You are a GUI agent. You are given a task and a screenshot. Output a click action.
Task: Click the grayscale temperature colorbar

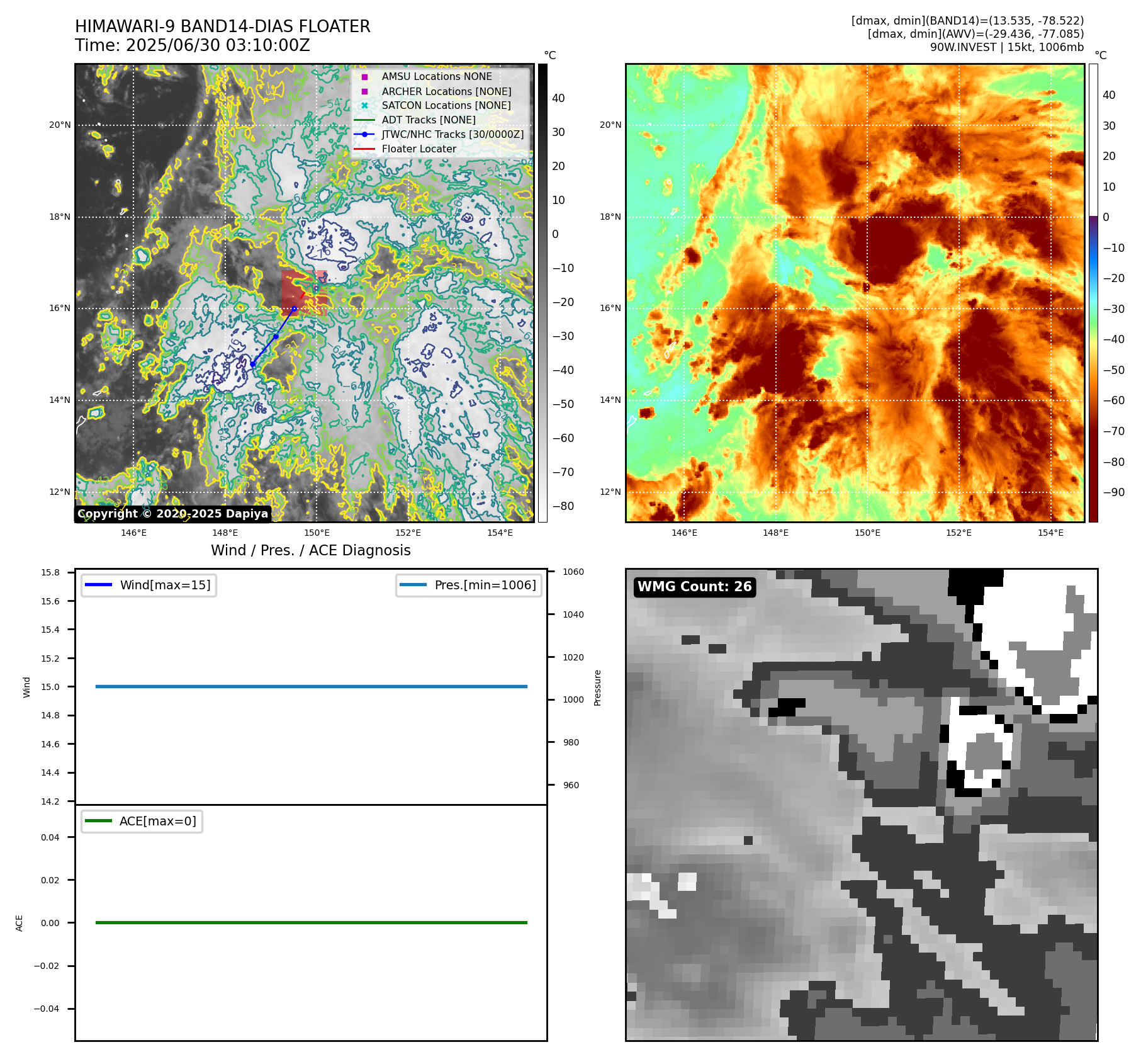[542, 293]
